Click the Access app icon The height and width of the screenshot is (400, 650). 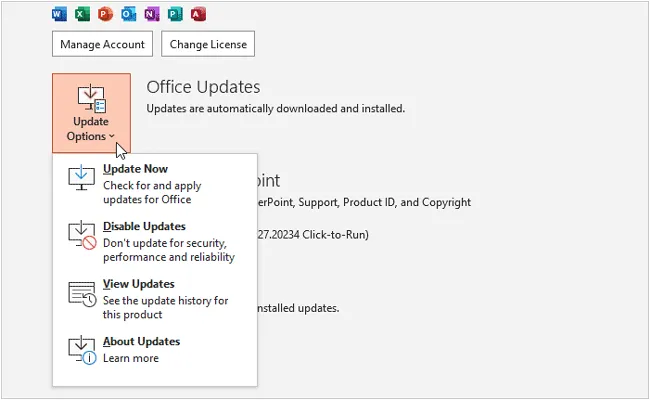(198, 15)
